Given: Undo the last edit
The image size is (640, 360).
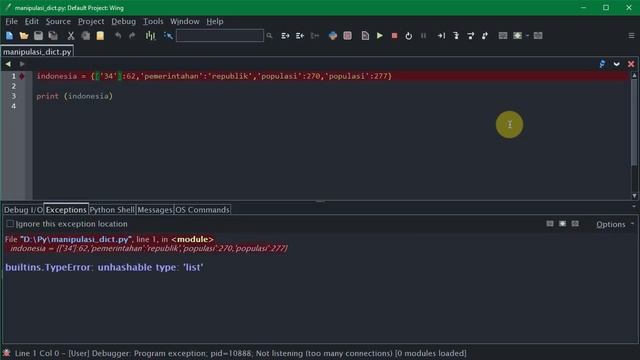Looking at the screenshot, I should [118, 36].
